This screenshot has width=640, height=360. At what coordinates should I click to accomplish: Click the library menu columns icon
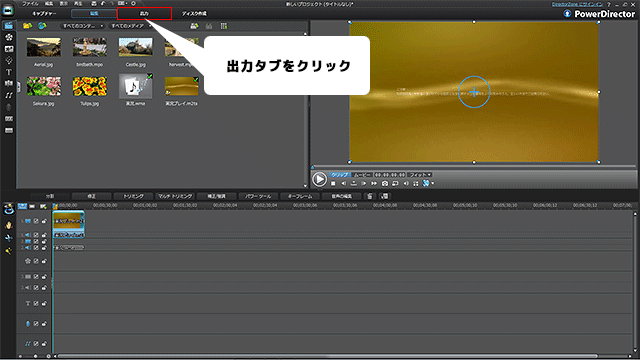224,26
